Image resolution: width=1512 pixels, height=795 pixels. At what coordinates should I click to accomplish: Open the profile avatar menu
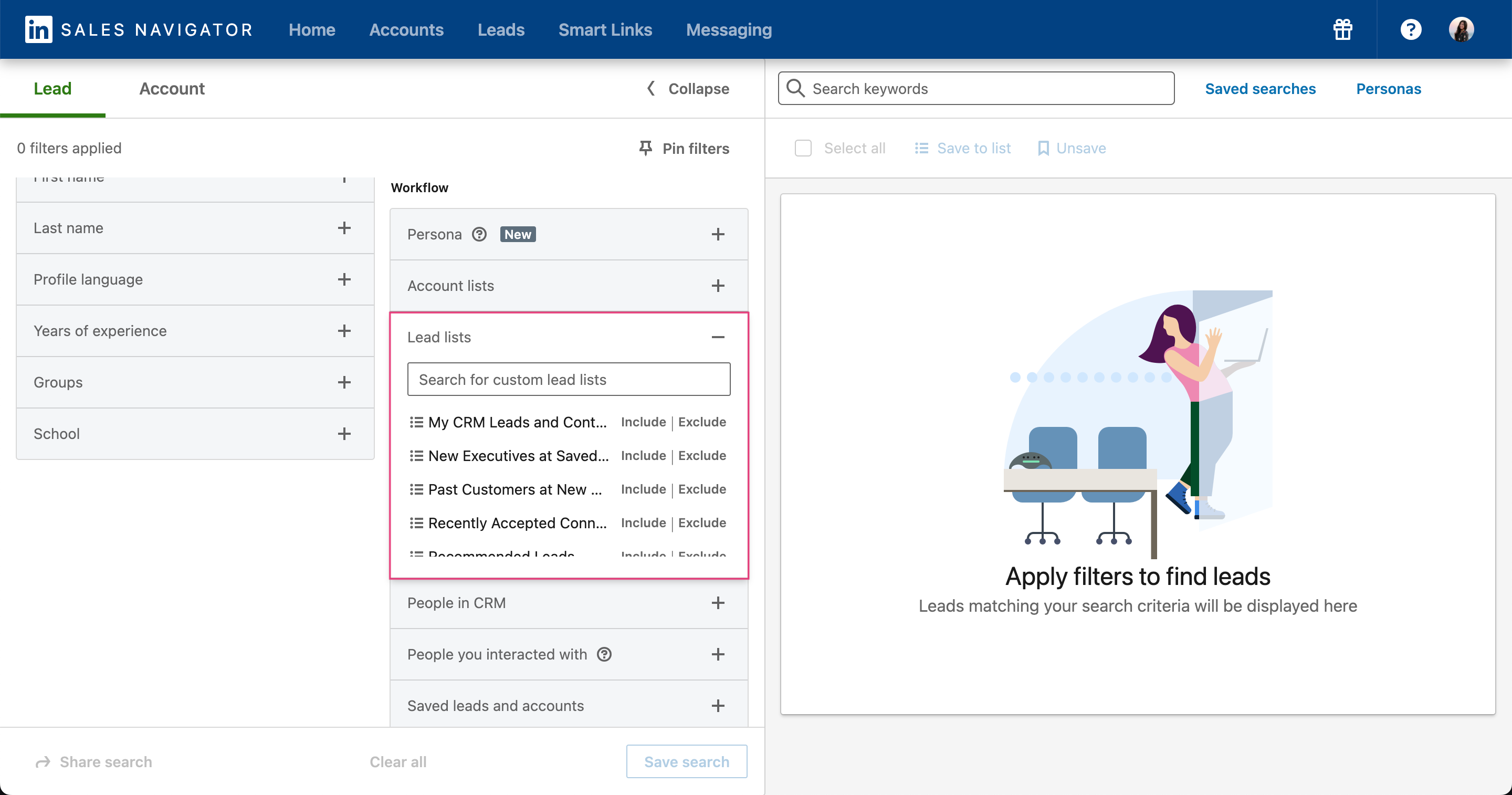(x=1461, y=29)
